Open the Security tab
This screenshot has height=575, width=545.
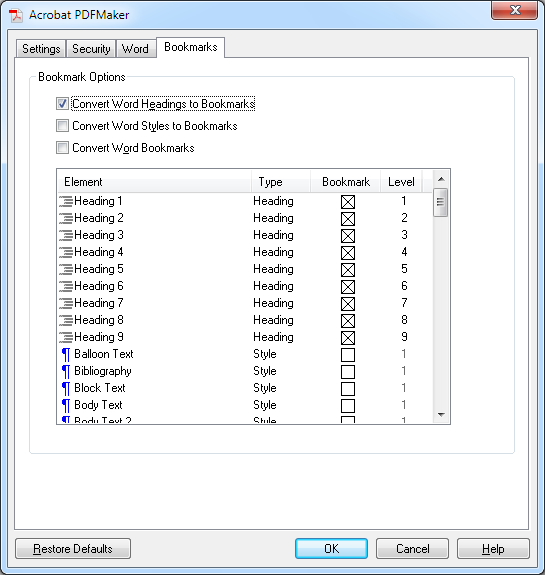(91, 49)
